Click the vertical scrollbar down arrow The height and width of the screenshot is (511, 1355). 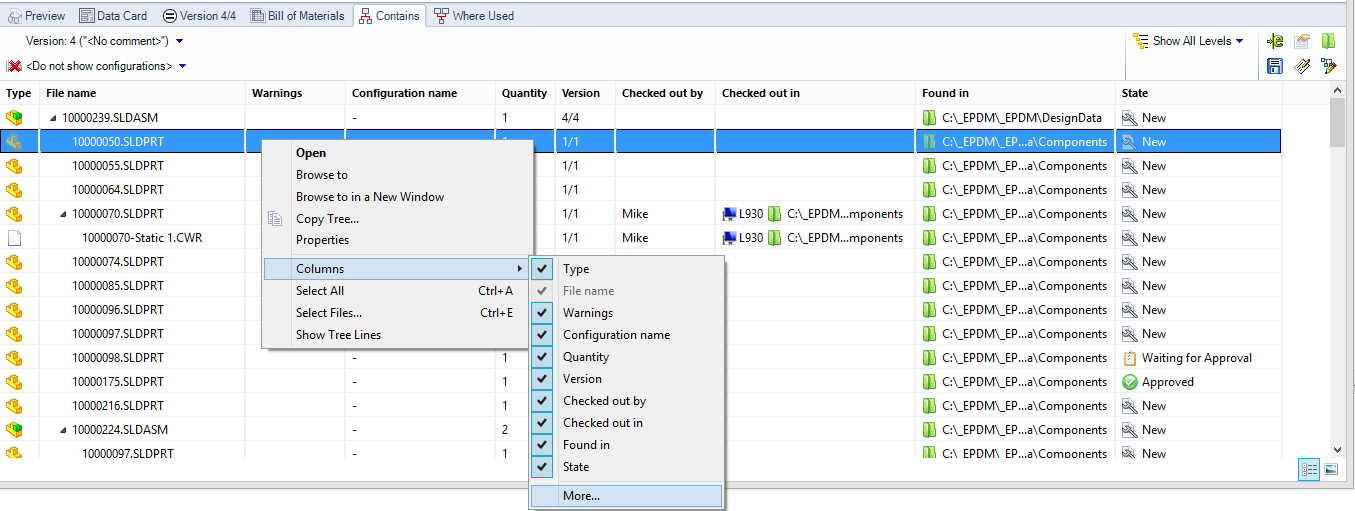(x=1338, y=450)
